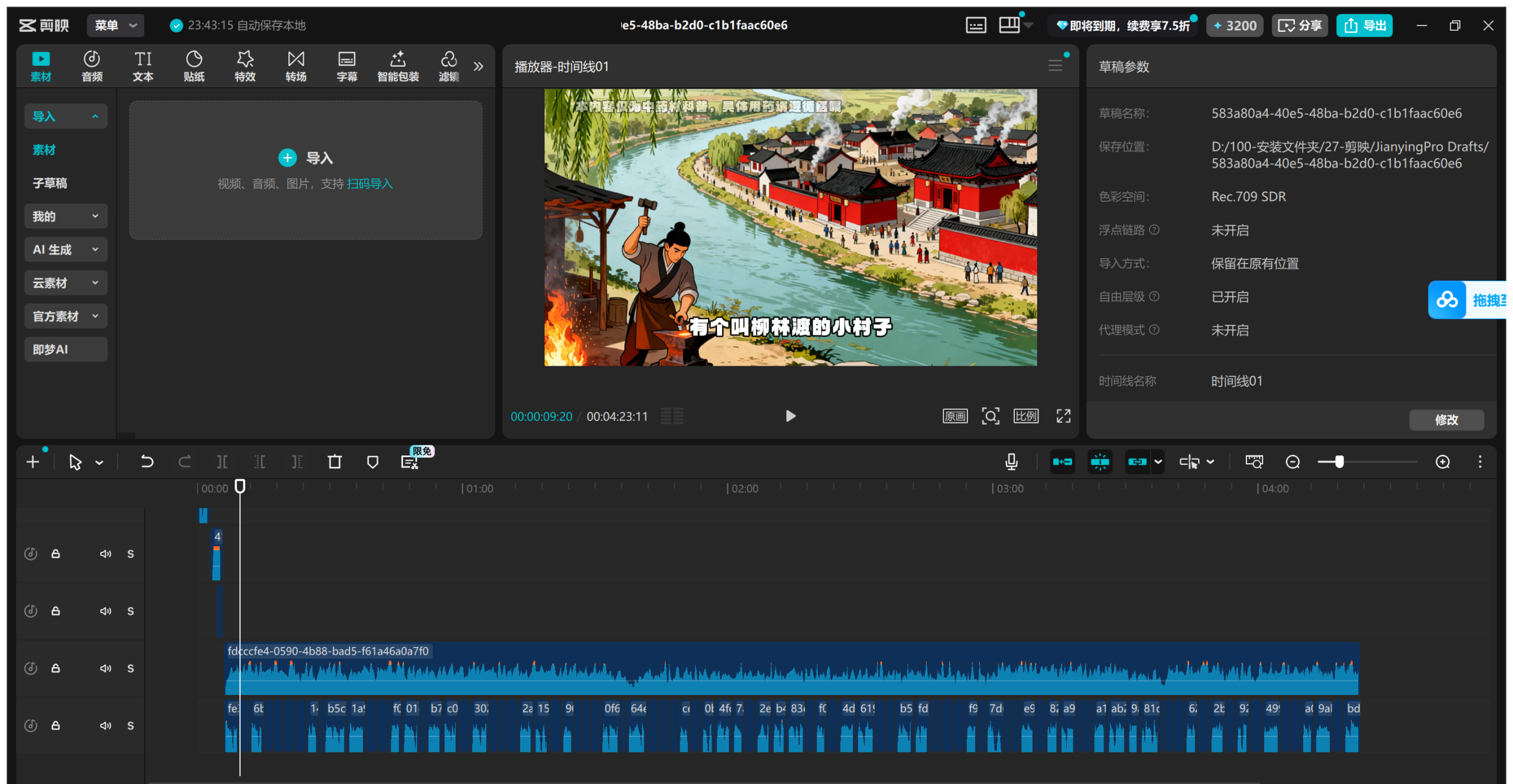Click the marker flag icon in timeline toolbar
1513x784 pixels.
click(x=372, y=462)
